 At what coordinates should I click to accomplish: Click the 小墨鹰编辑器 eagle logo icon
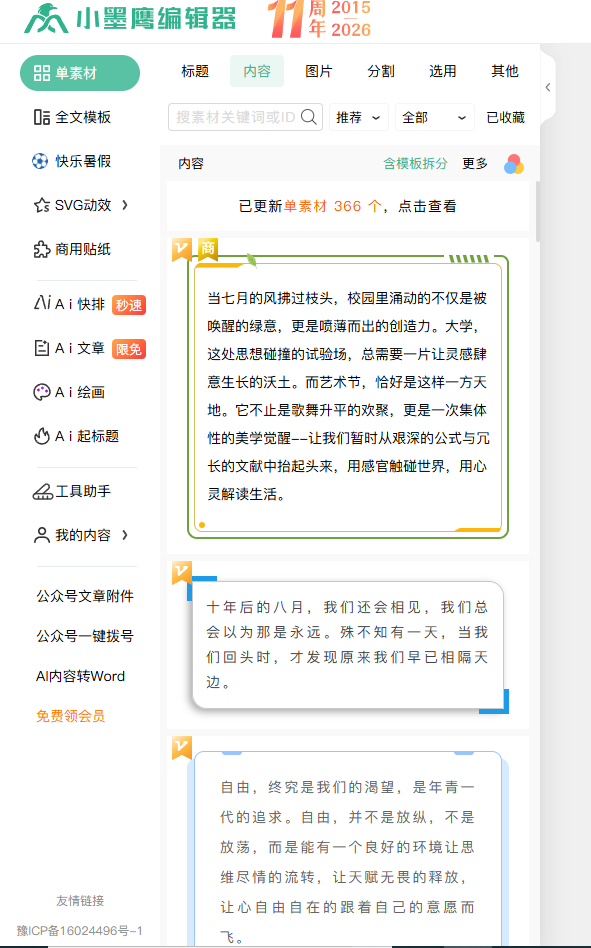pos(46,18)
